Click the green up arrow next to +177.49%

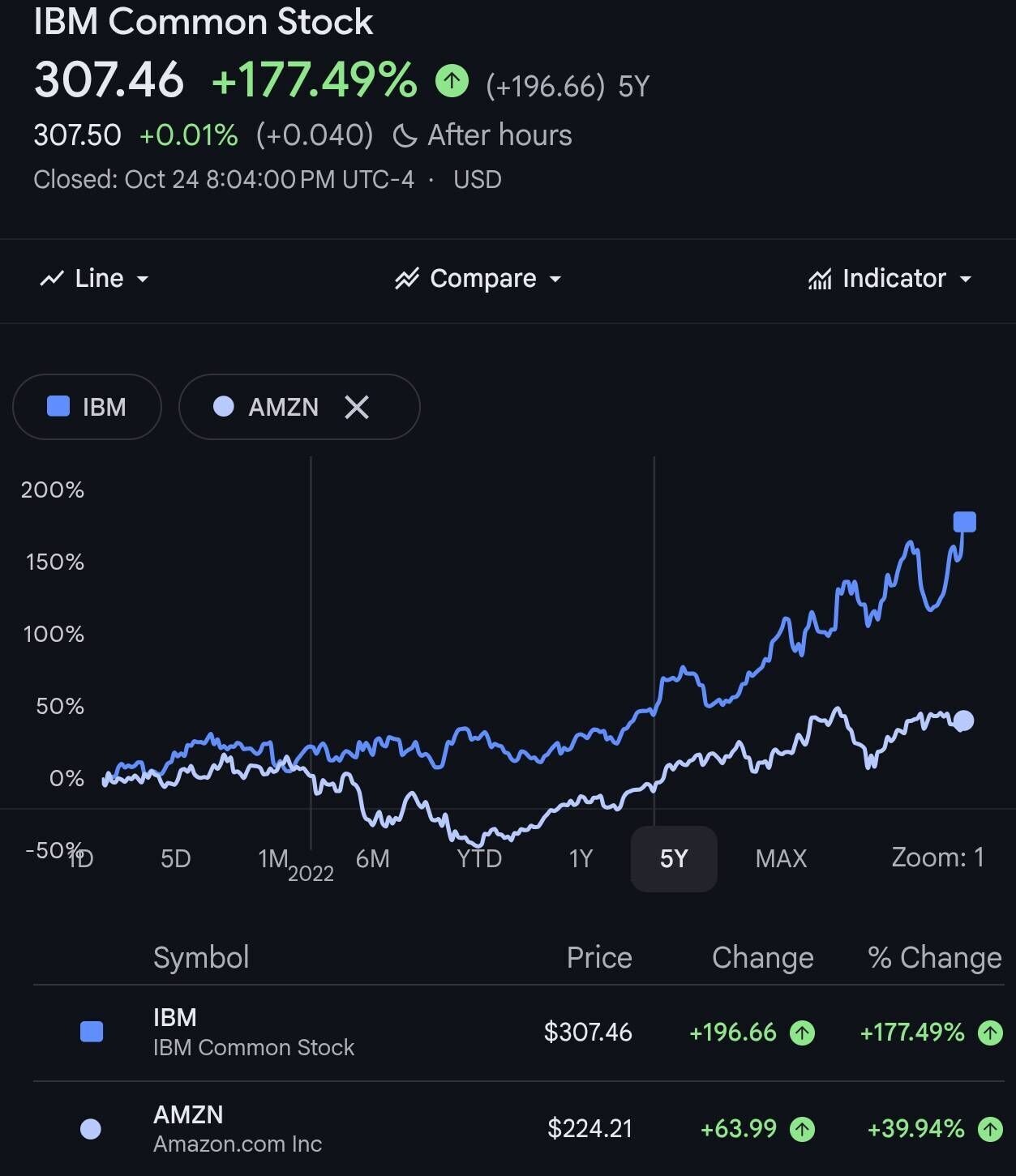coord(452,80)
